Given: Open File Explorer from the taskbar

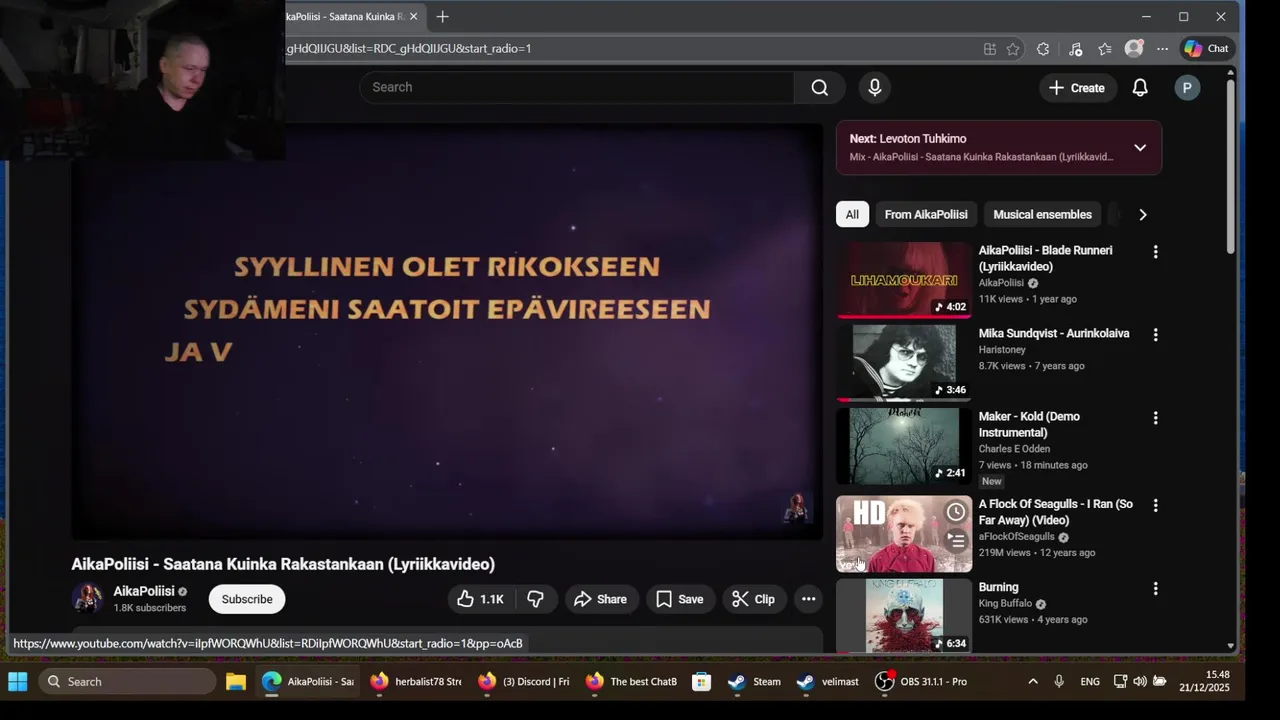Looking at the screenshot, I should [x=235, y=682].
